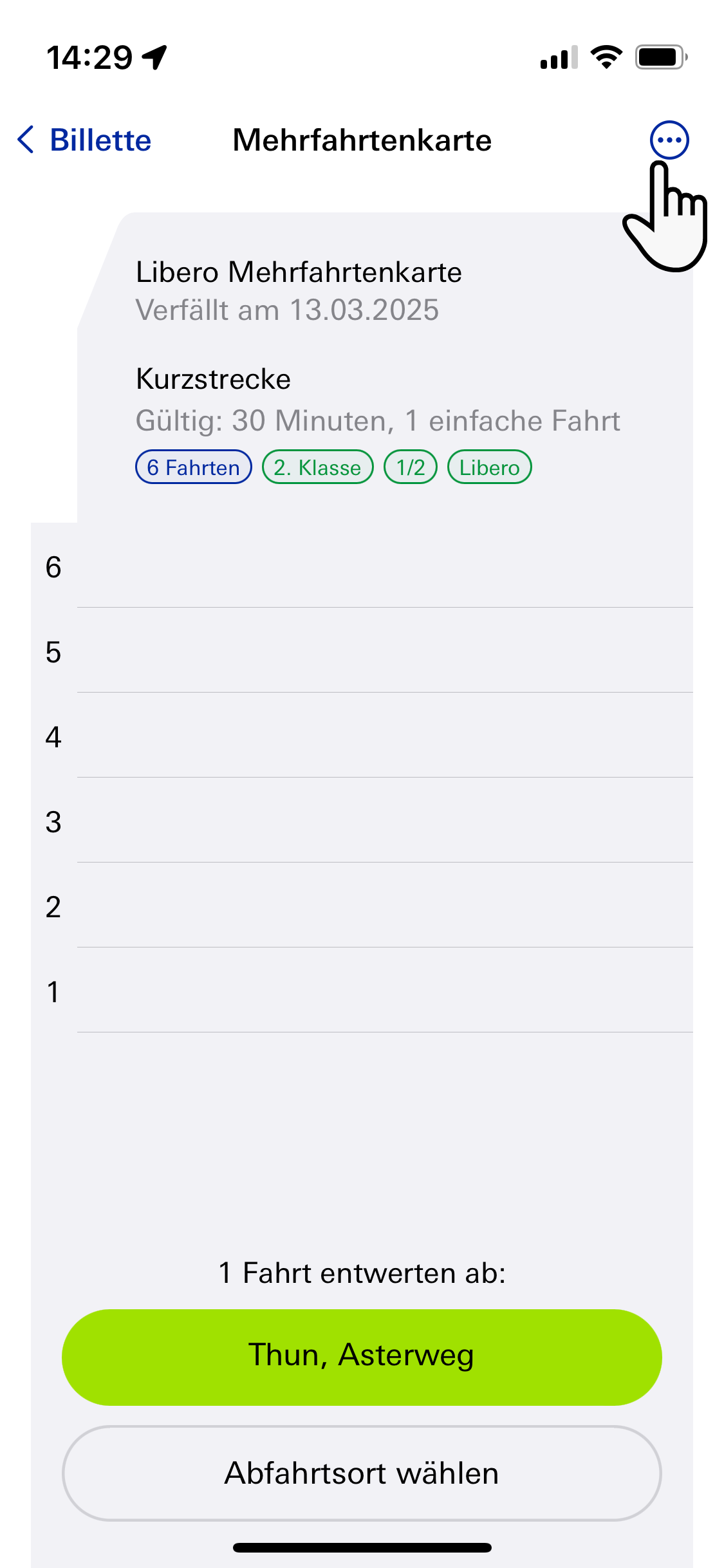Viewport: 724px width, 1568px height.
Task: Select ride row number 5
Action: pyautogui.click(x=362, y=651)
